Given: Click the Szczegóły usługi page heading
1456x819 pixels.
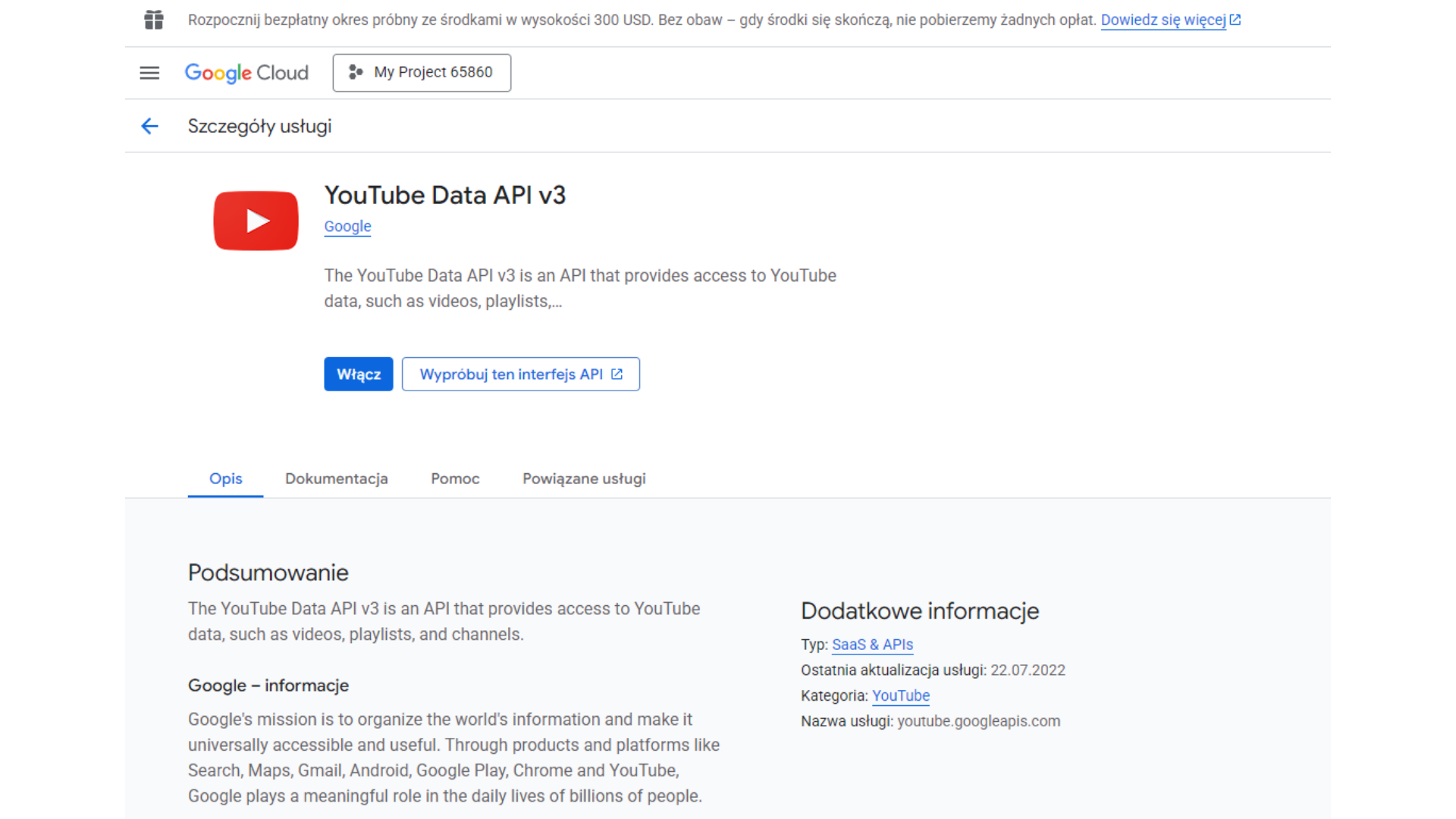Looking at the screenshot, I should pos(259,126).
